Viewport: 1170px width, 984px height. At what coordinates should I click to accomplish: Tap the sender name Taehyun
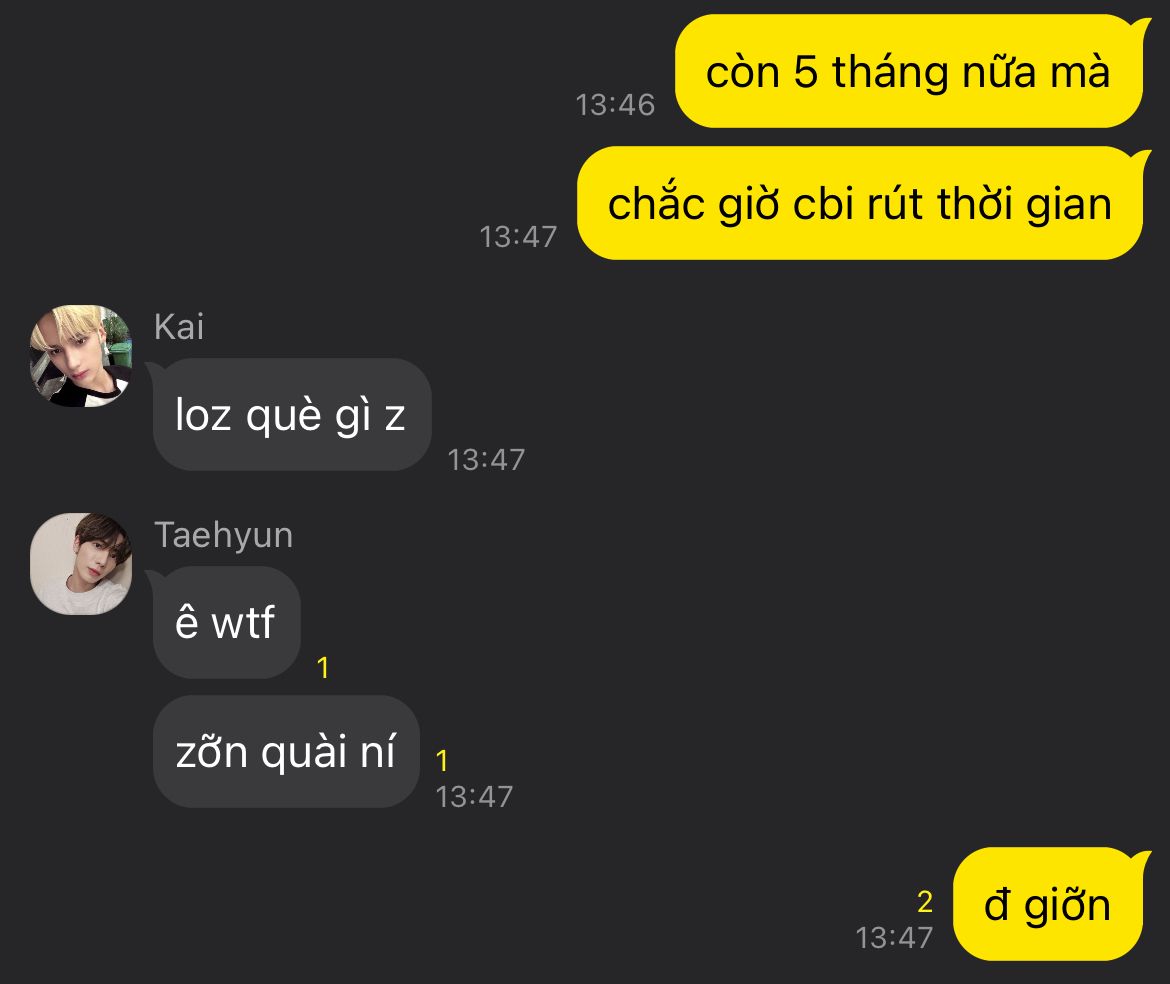(223, 535)
